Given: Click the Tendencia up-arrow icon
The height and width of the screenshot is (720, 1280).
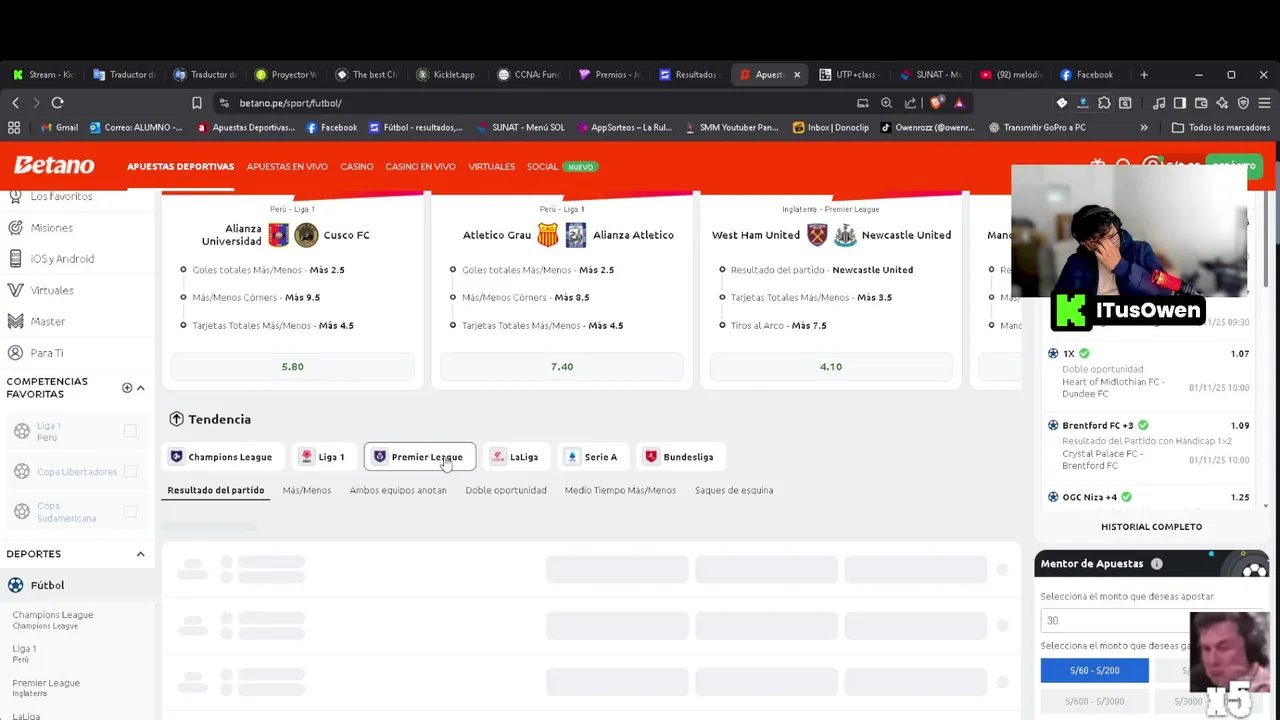Looking at the screenshot, I should (x=176, y=419).
